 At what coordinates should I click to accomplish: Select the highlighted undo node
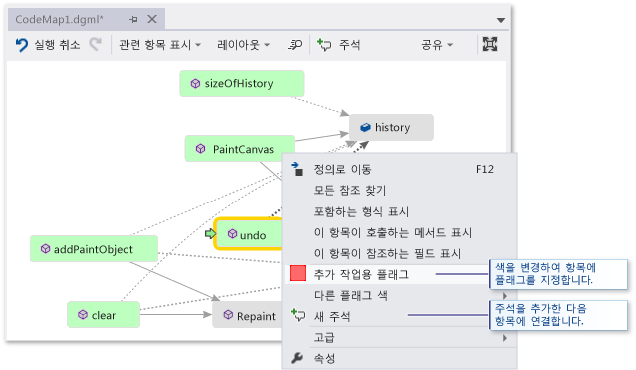pos(248,234)
